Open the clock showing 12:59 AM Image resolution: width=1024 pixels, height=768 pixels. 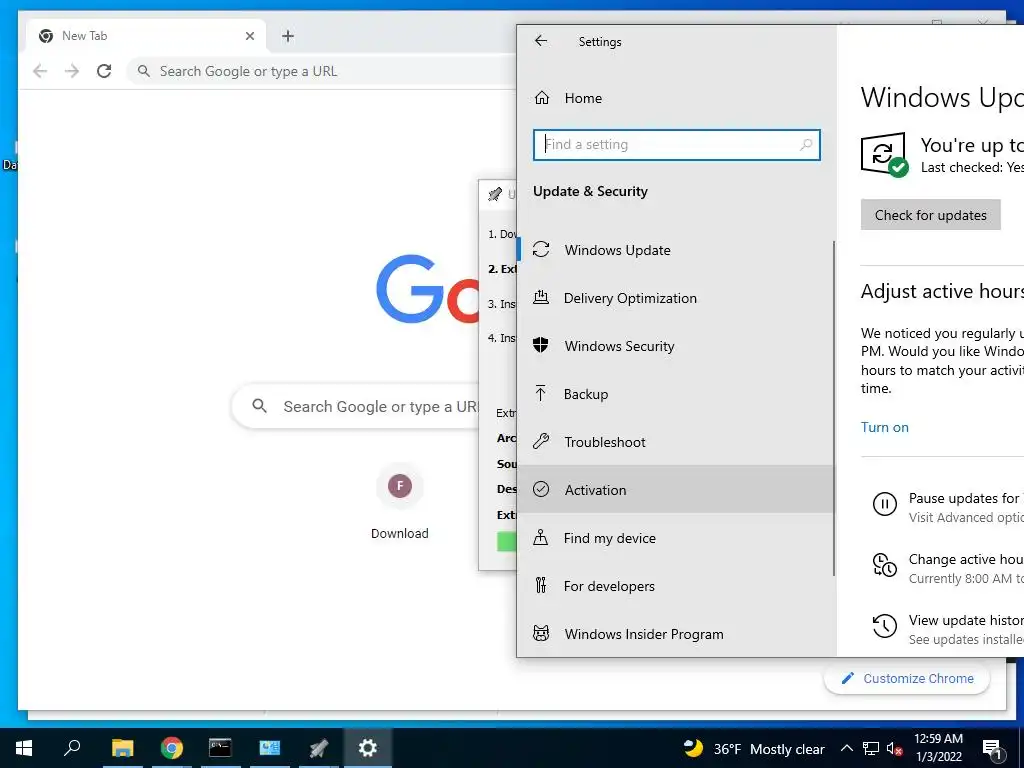938,748
